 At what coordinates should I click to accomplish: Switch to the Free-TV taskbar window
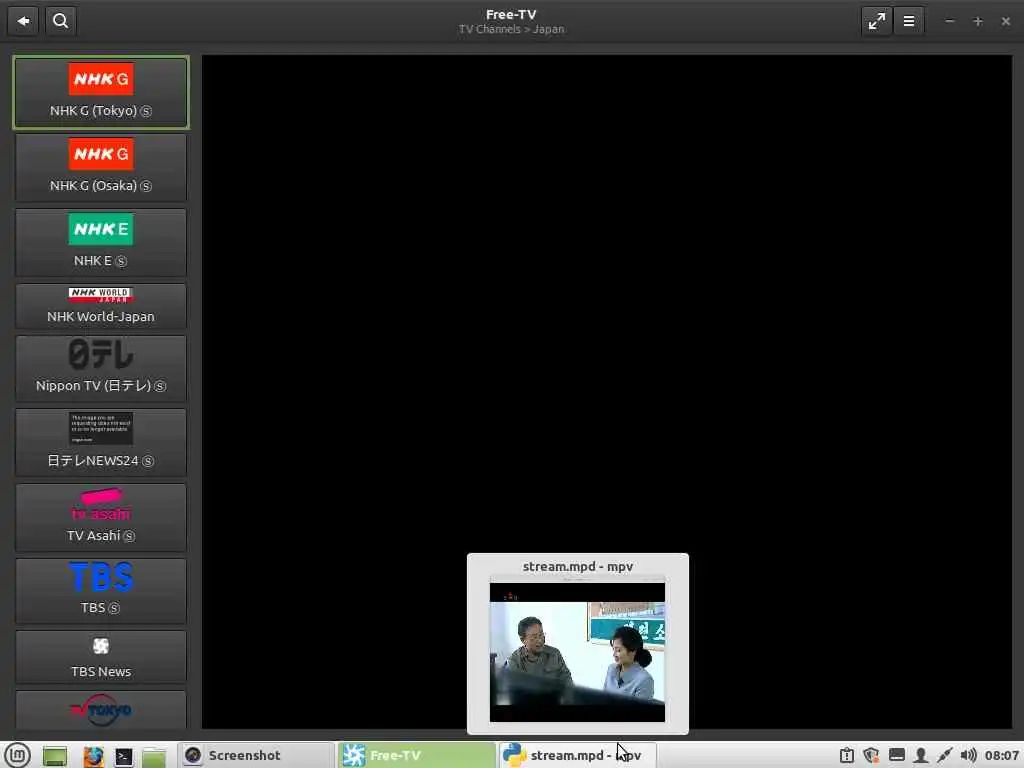(x=417, y=755)
